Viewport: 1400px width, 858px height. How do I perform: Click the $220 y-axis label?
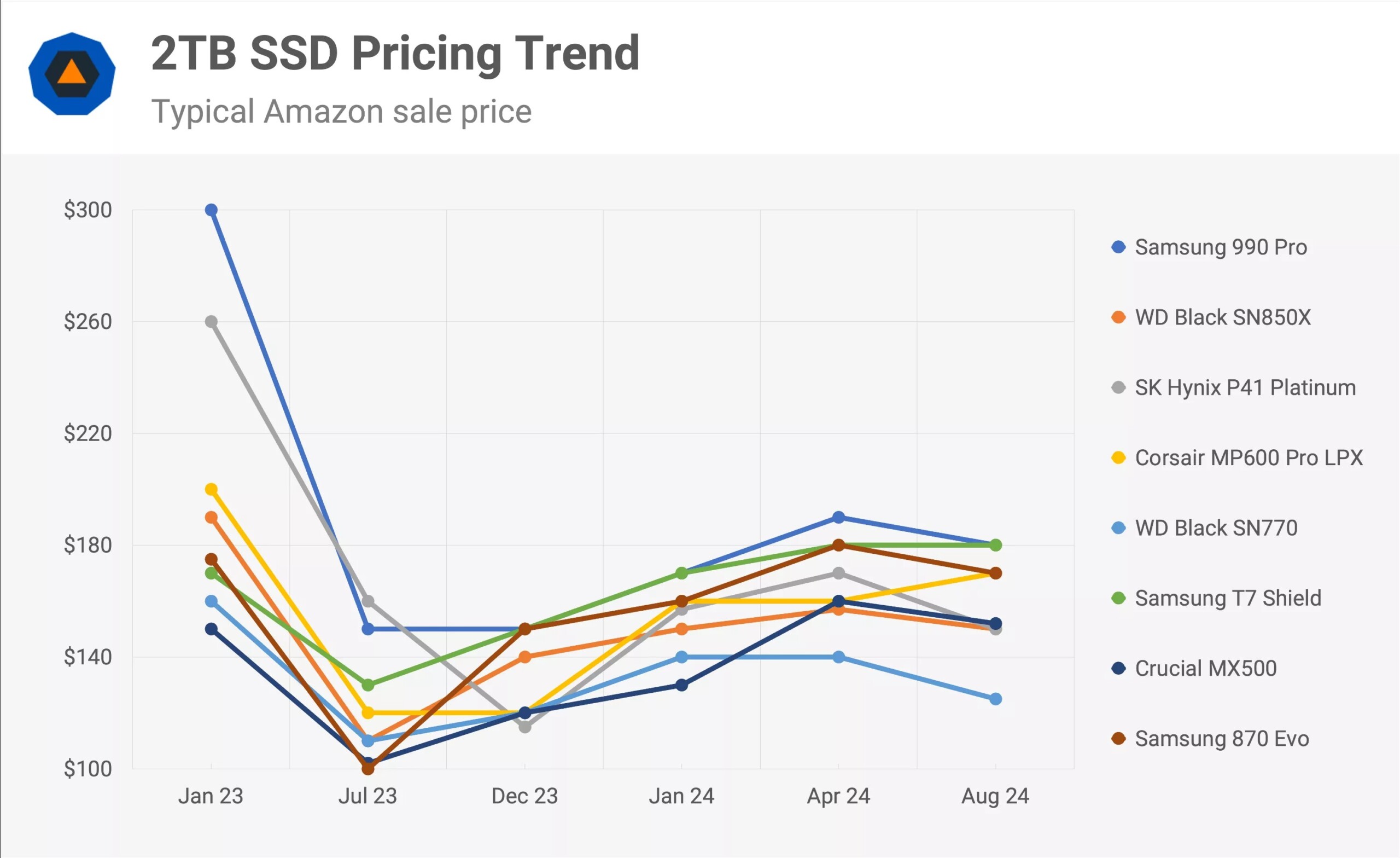(87, 434)
